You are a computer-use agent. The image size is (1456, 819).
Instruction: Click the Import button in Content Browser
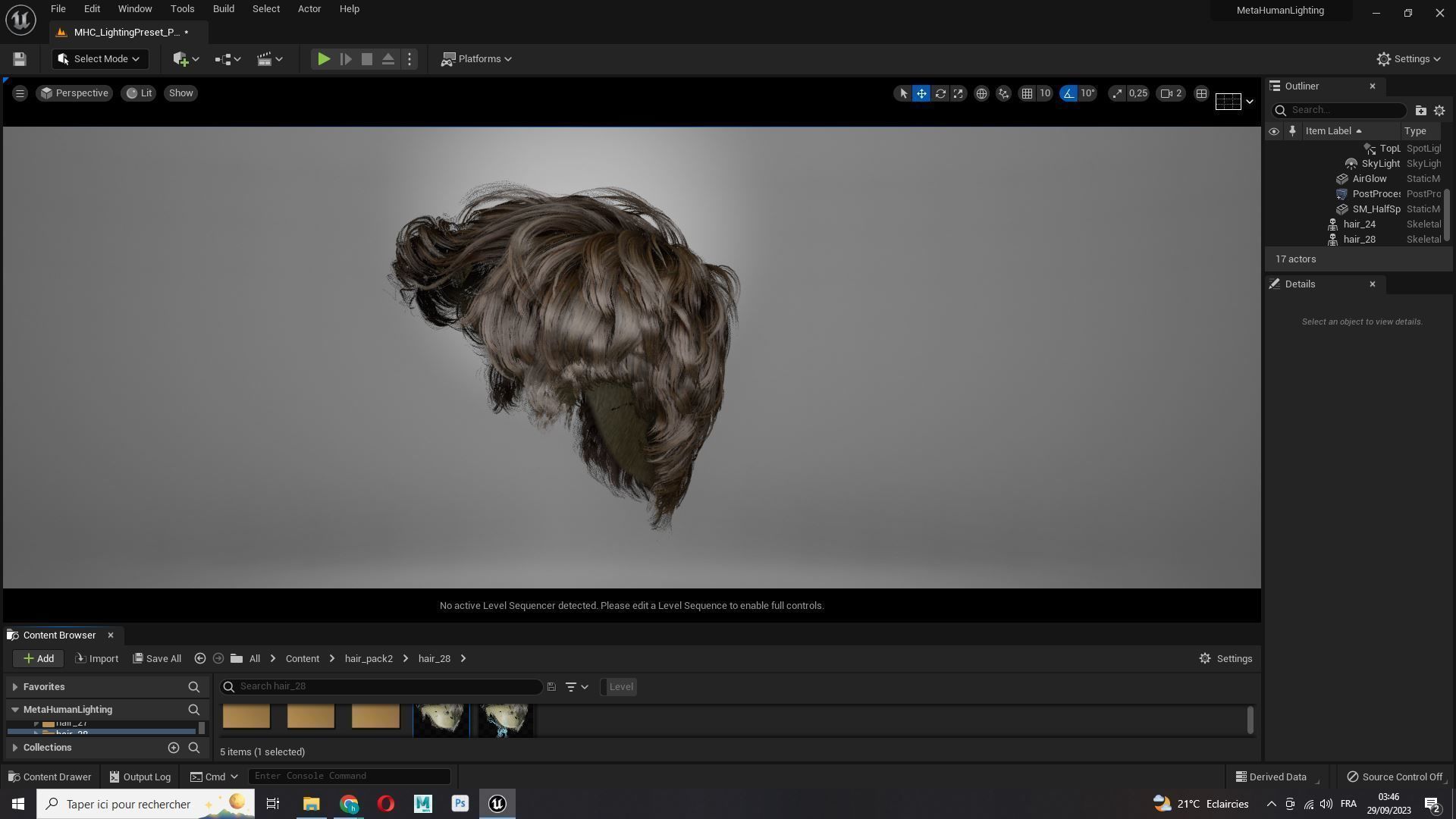click(x=97, y=659)
